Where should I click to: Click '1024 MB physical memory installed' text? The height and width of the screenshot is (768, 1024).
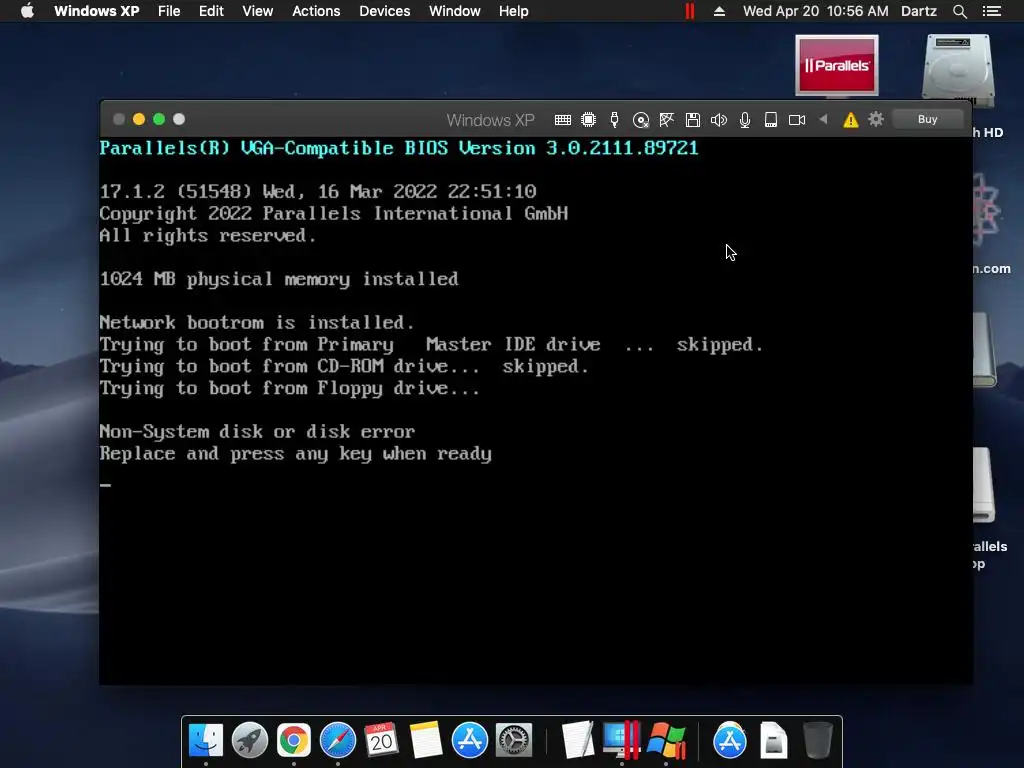click(279, 280)
